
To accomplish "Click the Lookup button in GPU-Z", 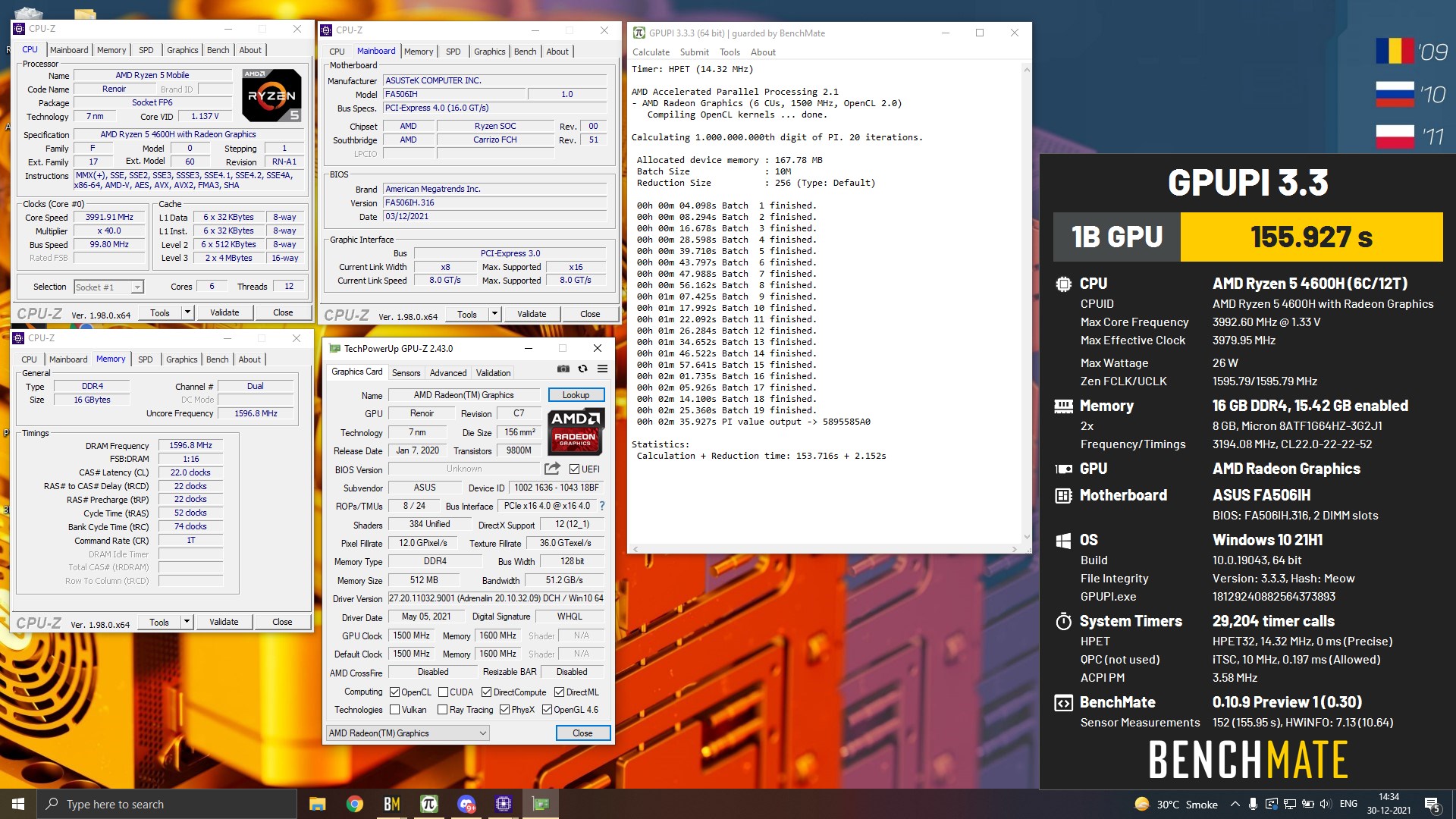I will pos(576,395).
